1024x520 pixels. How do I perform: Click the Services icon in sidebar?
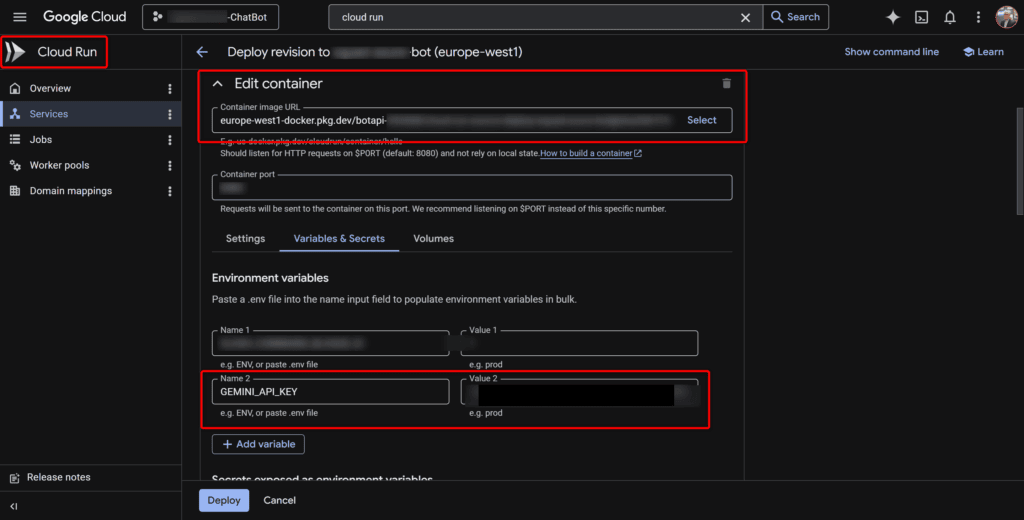point(15,114)
